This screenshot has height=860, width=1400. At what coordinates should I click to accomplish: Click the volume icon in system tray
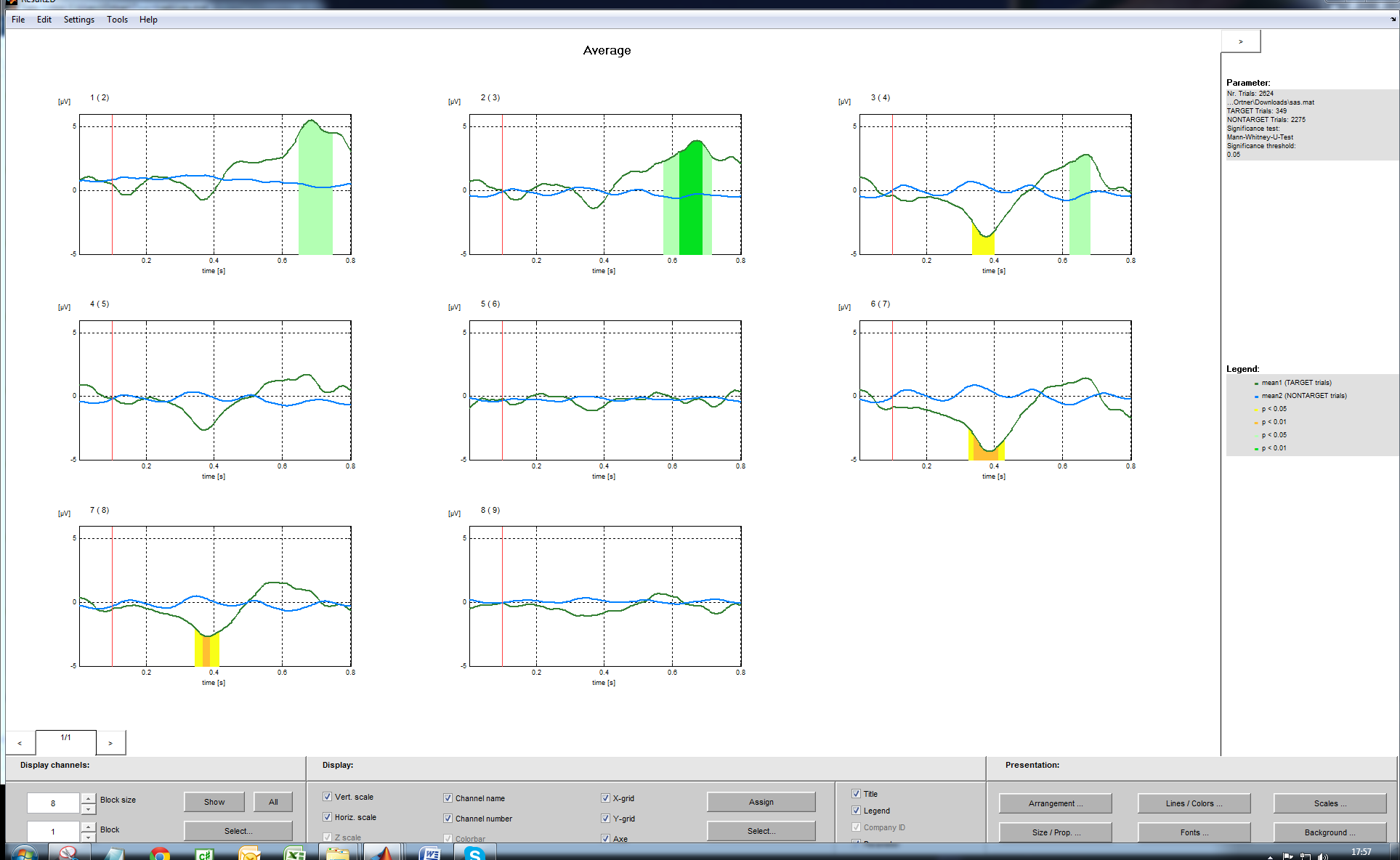[1322, 856]
